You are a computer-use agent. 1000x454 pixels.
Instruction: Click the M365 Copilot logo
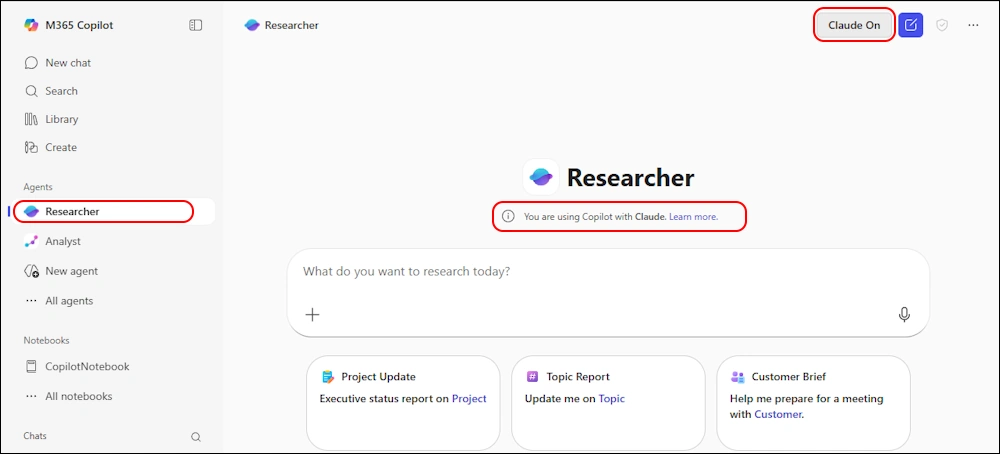(x=31, y=25)
